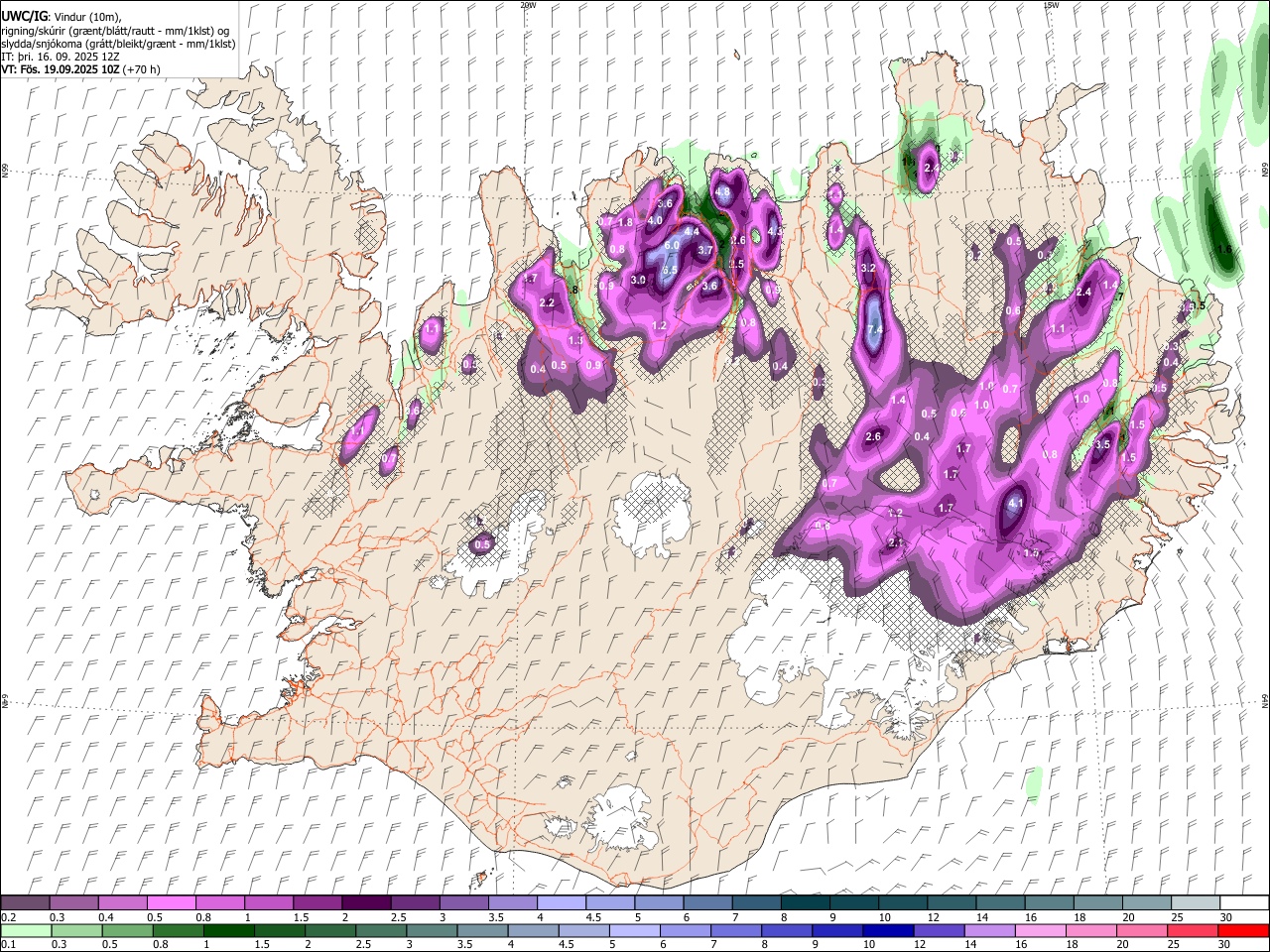This screenshot has width=1270, height=952.
Task: Select the light pink swatch between 16 and 18 in lower scale
Action: coord(1039,931)
